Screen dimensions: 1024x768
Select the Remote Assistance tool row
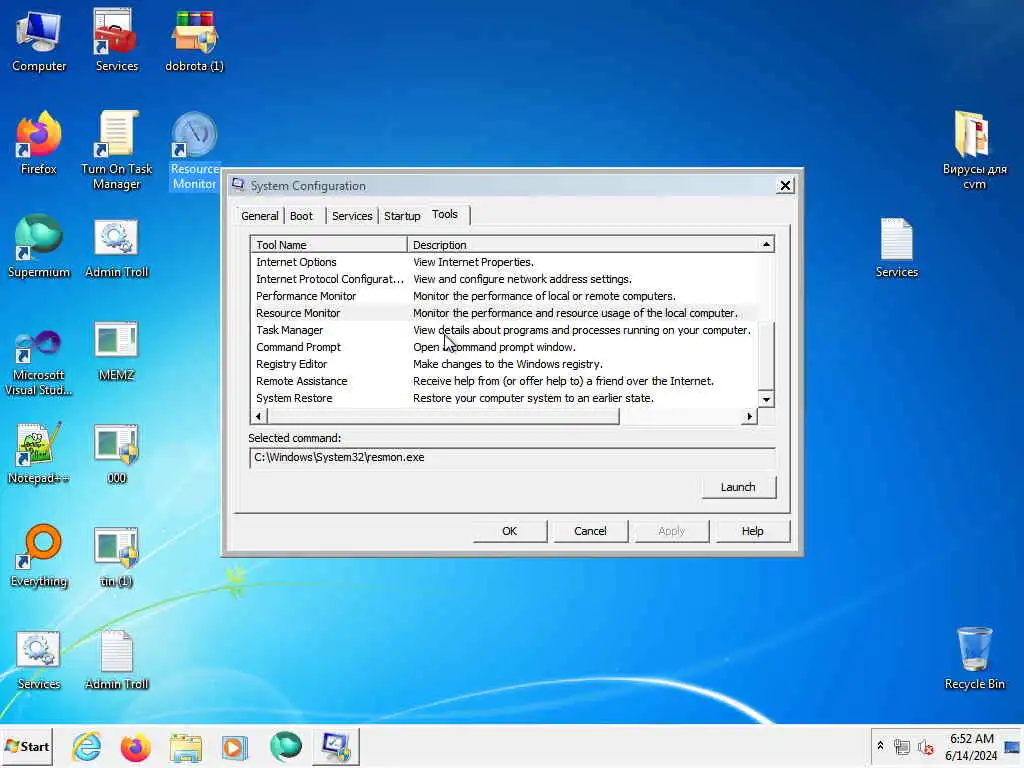coord(504,381)
